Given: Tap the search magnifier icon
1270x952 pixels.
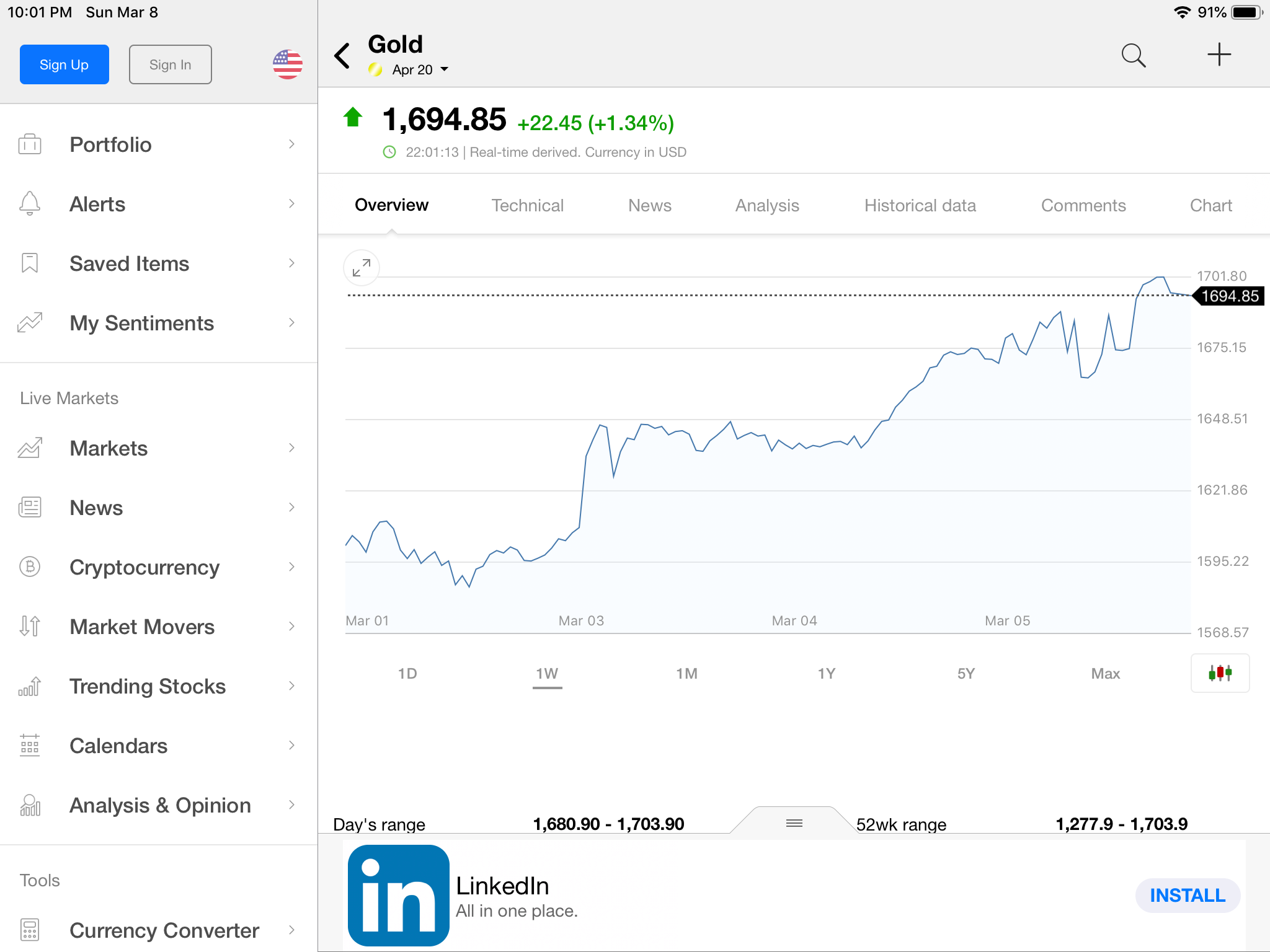Looking at the screenshot, I should tap(1133, 56).
